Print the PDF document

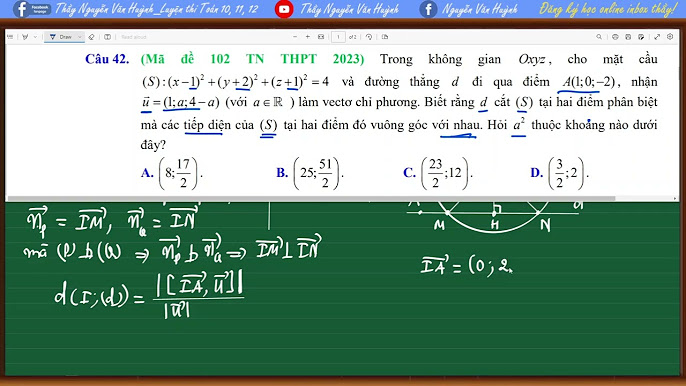pos(615,37)
